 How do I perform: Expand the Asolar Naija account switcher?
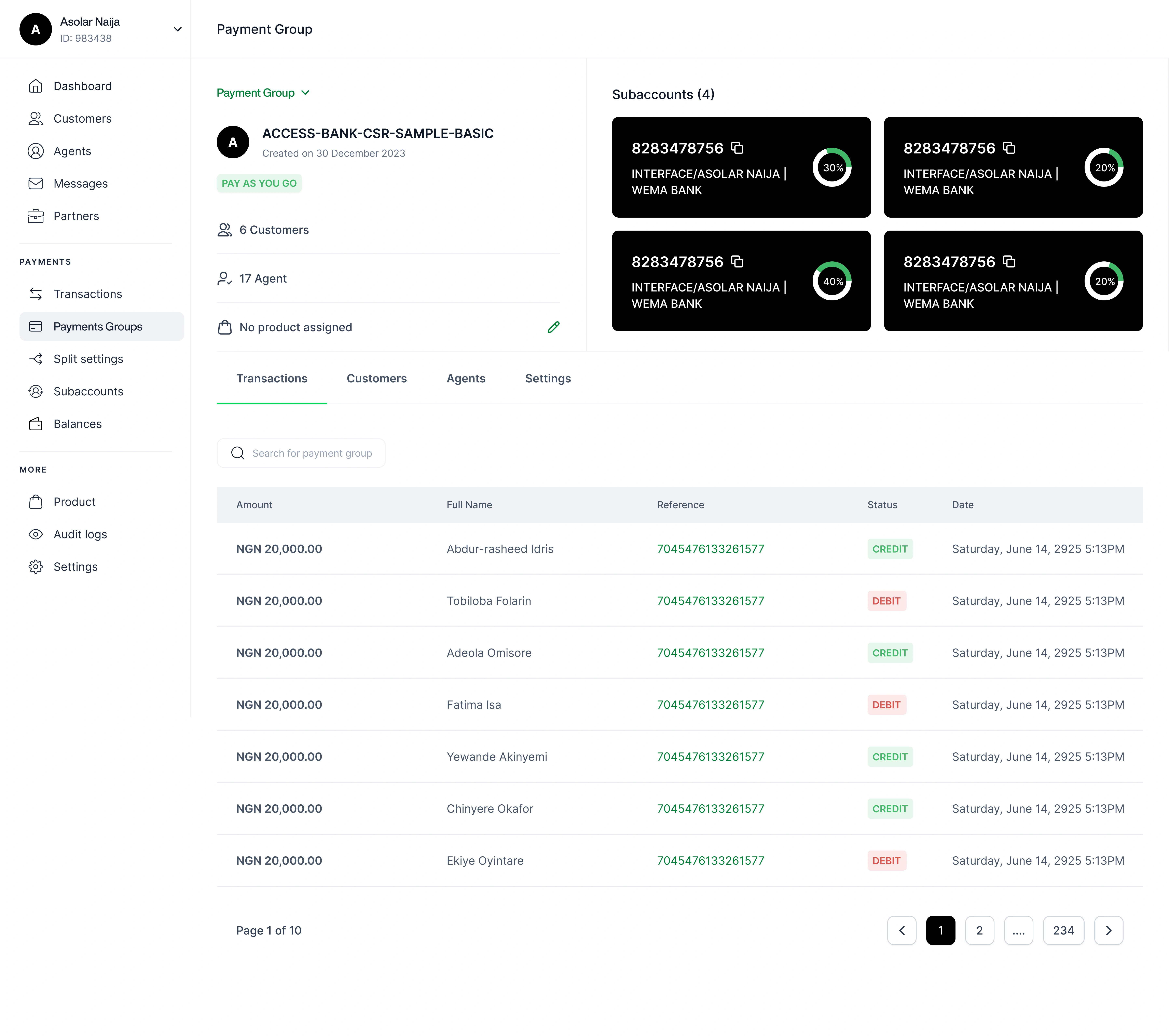click(177, 29)
